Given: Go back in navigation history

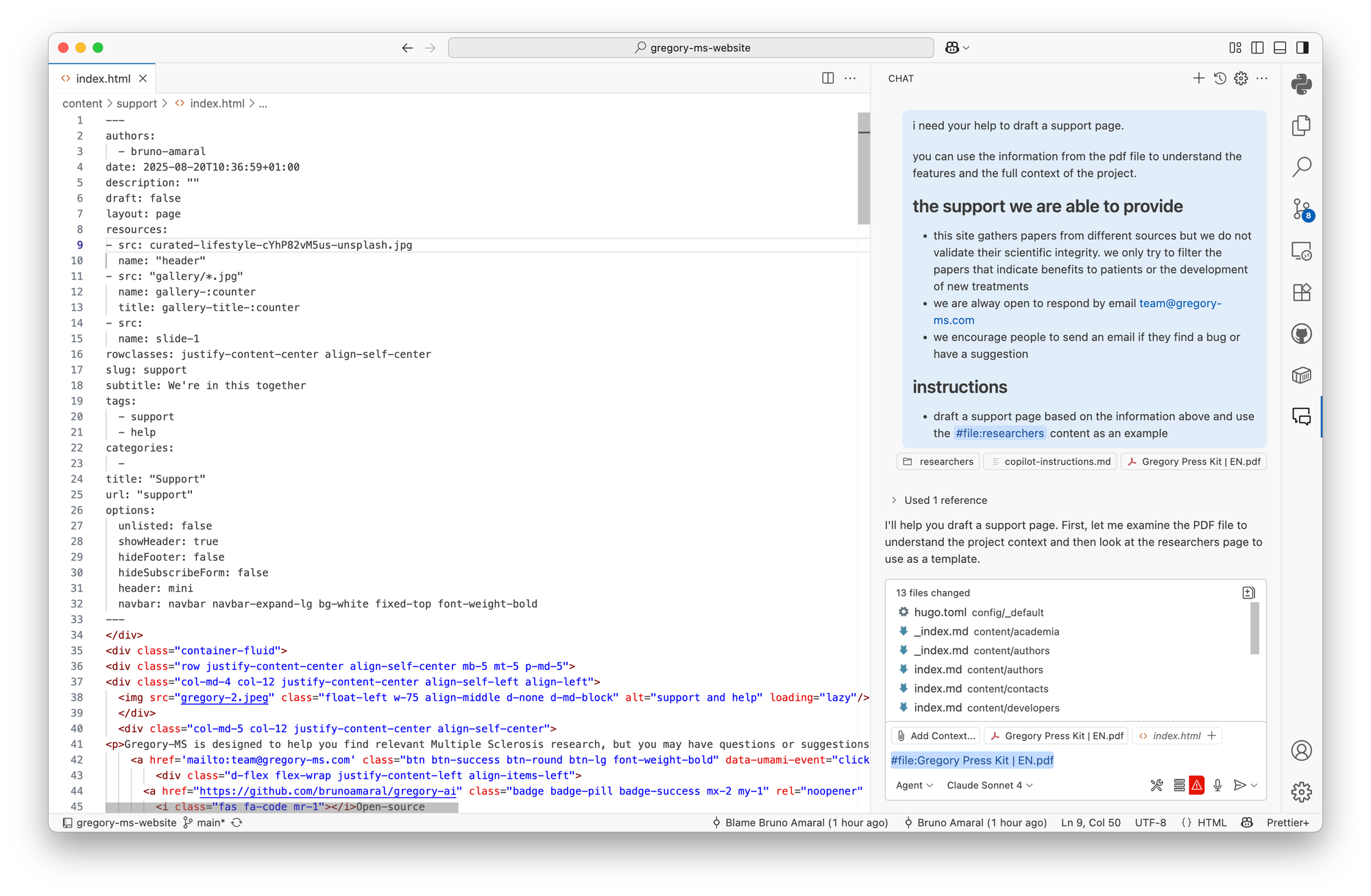Looking at the screenshot, I should [407, 48].
